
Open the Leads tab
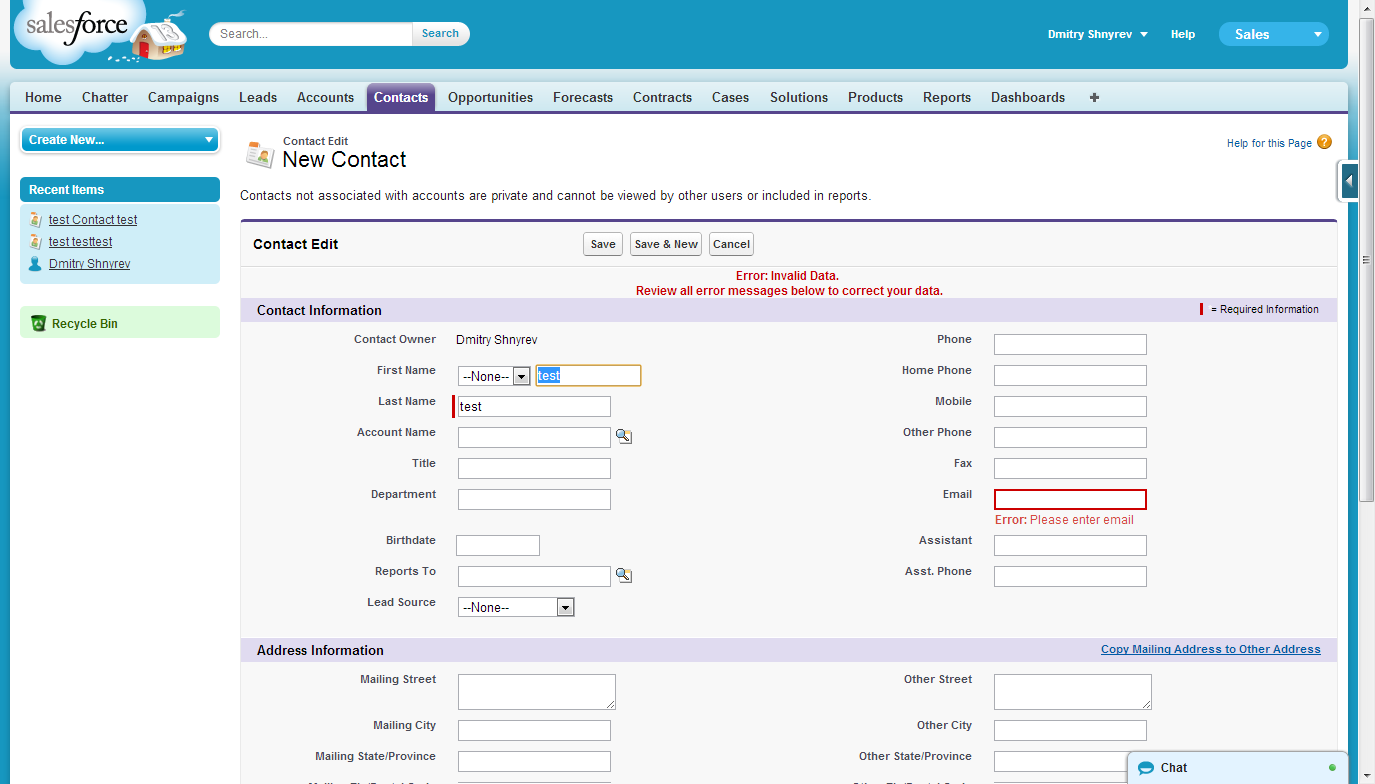coord(258,97)
